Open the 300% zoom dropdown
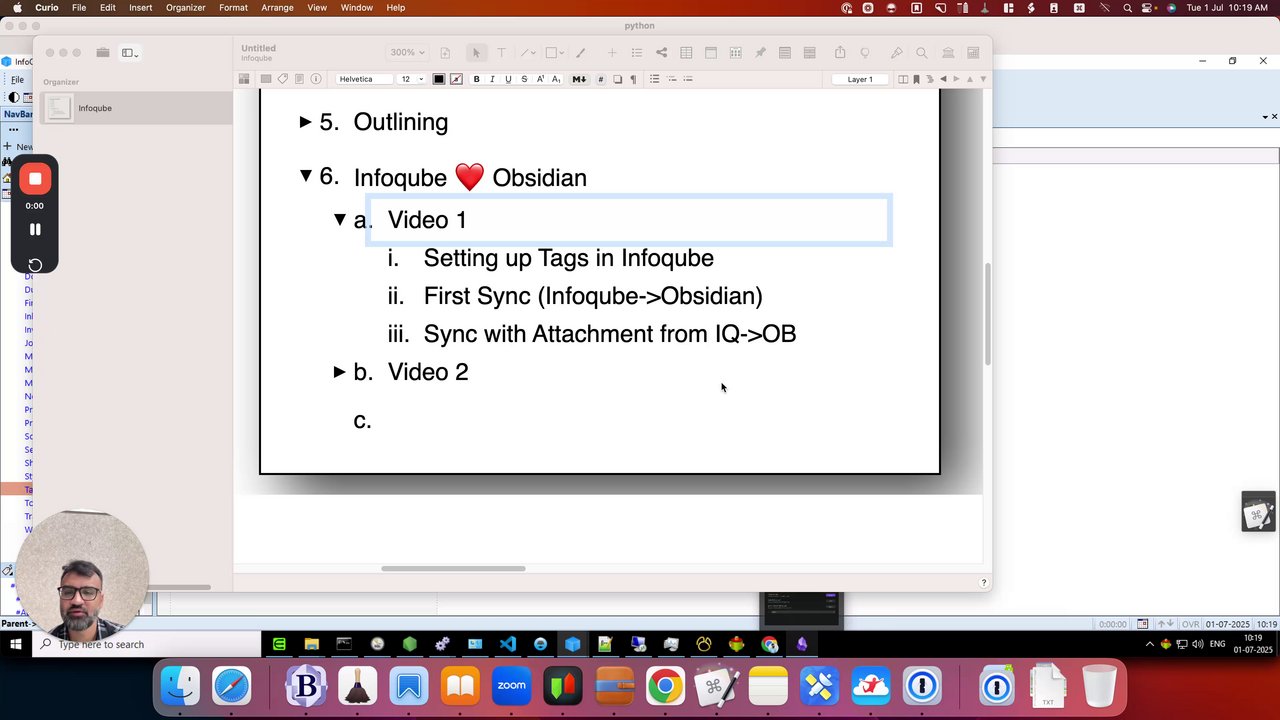 408,52
